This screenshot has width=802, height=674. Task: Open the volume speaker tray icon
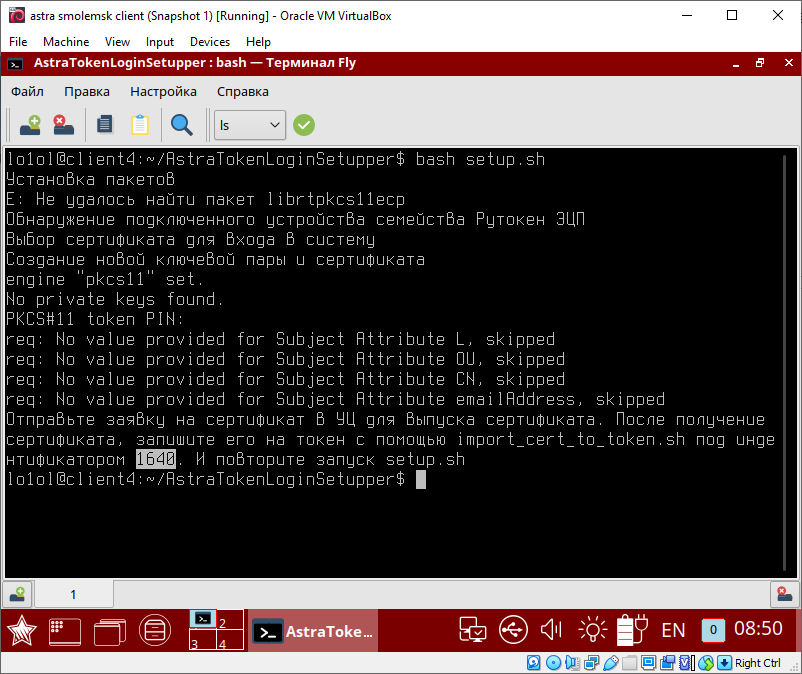coord(551,630)
